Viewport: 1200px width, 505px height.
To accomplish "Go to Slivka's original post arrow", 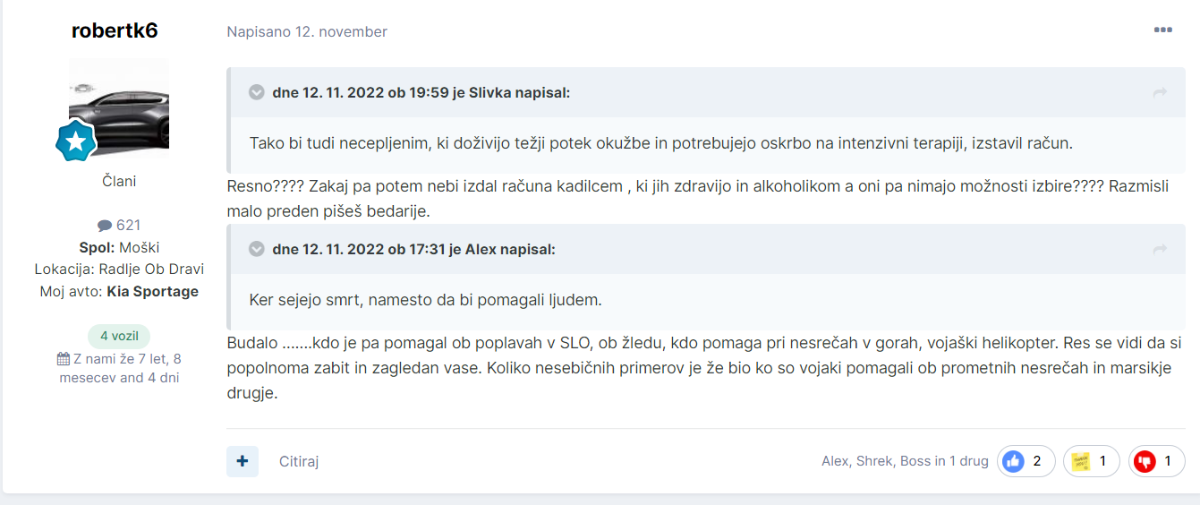I will [x=1160, y=93].
